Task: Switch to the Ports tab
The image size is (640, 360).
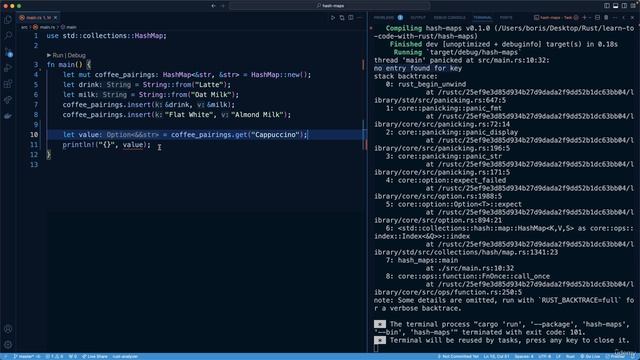Action: pyautogui.click(x=506, y=18)
